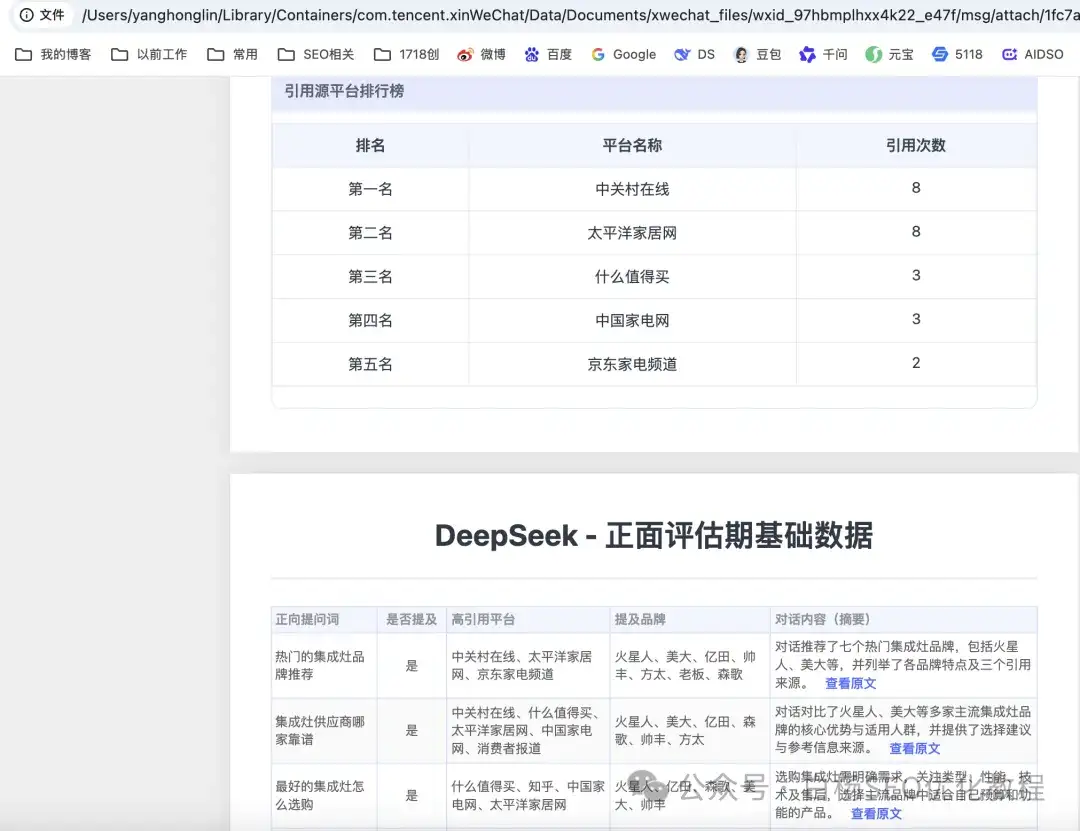The width and height of the screenshot is (1080, 831).
Task: Select the 最好的集成灶怎么选购 query cell
Action: coord(324,795)
